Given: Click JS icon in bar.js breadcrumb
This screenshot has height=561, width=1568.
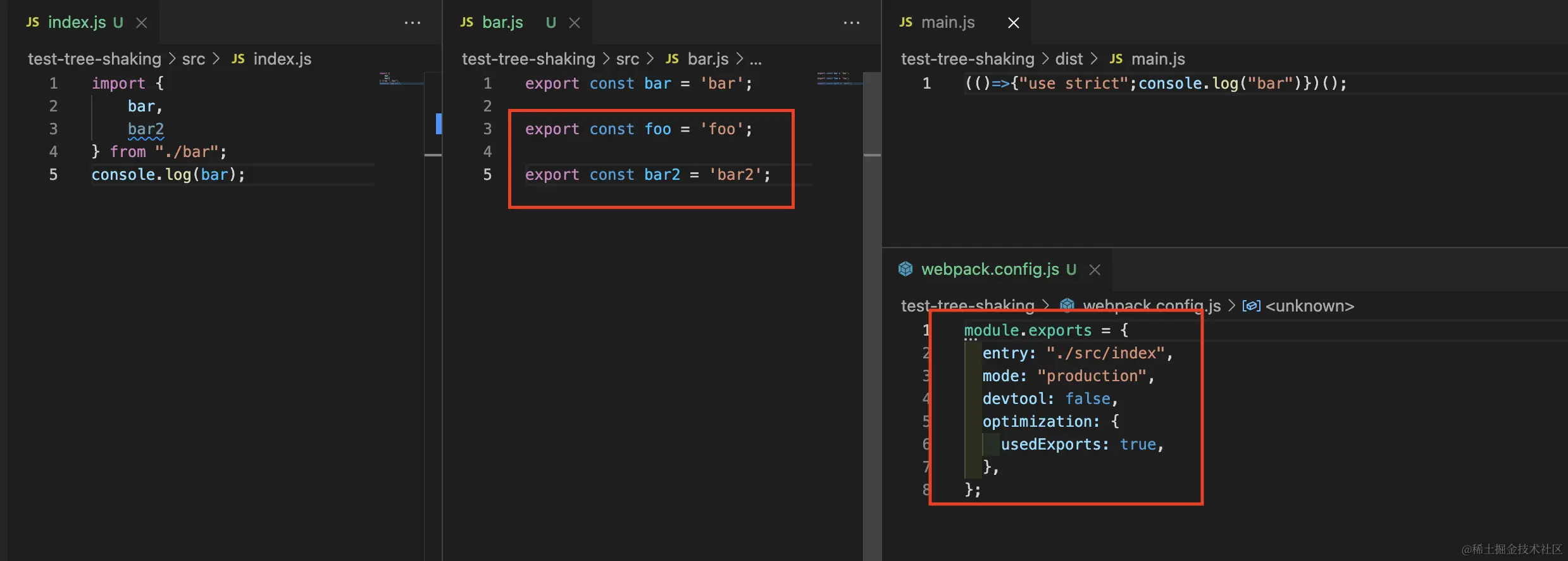Looking at the screenshot, I should point(672,59).
